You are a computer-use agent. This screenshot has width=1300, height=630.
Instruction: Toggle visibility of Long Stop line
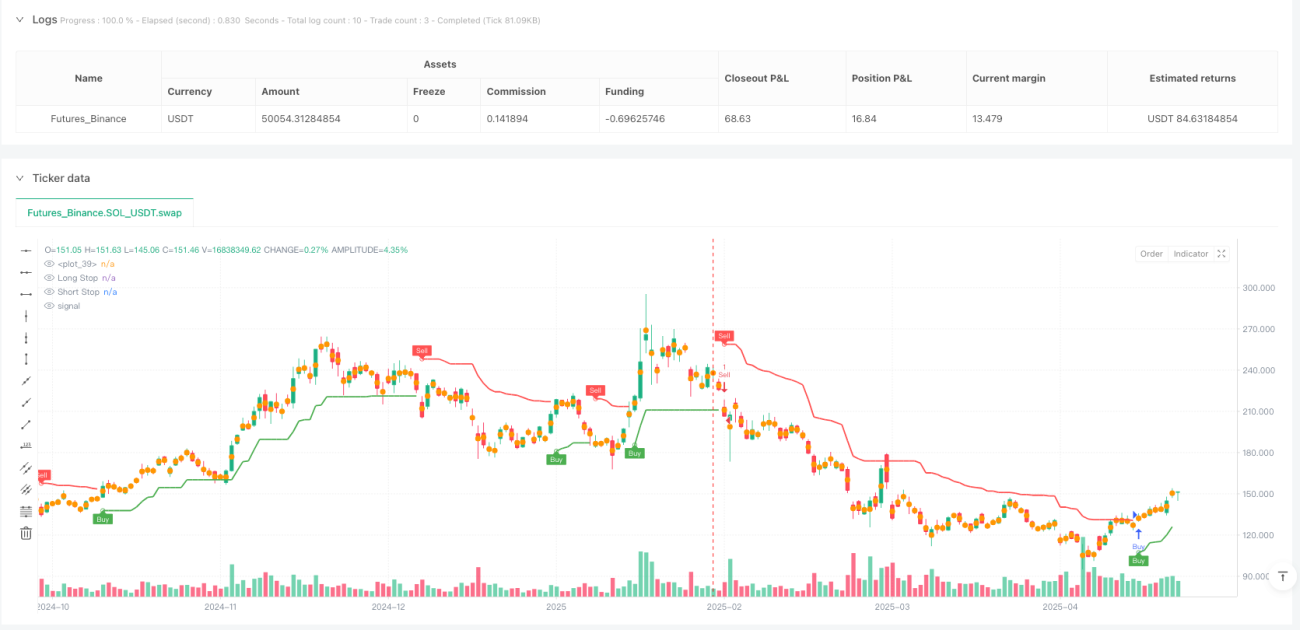click(49, 277)
